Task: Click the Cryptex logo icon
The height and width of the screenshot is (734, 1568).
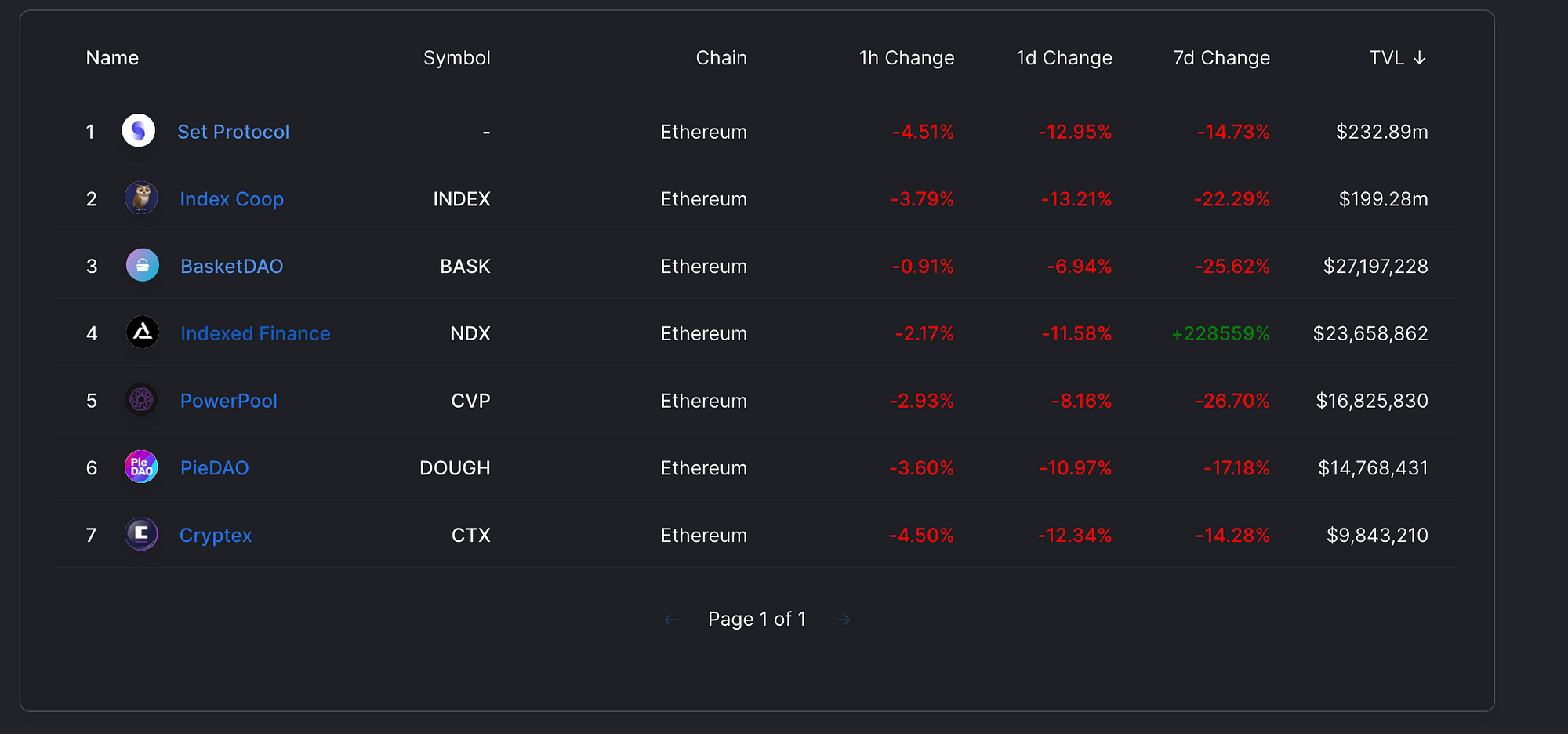Action: pos(141,534)
